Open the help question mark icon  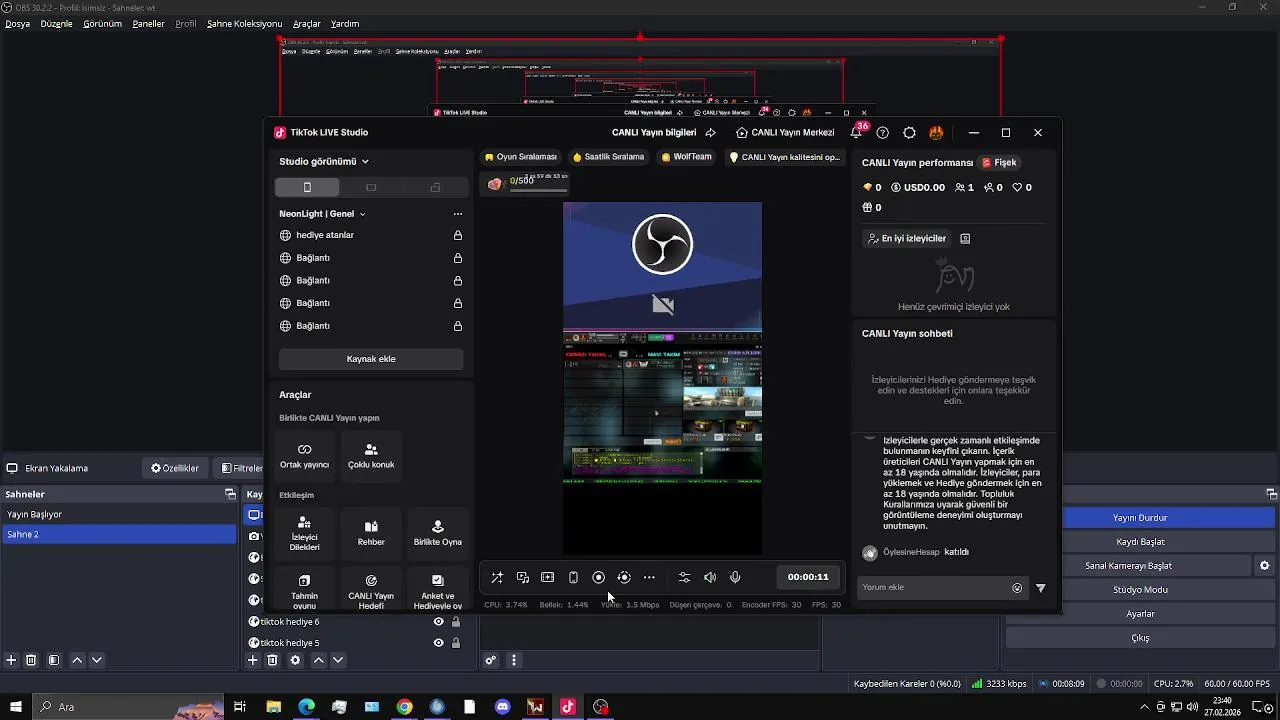click(882, 132)
